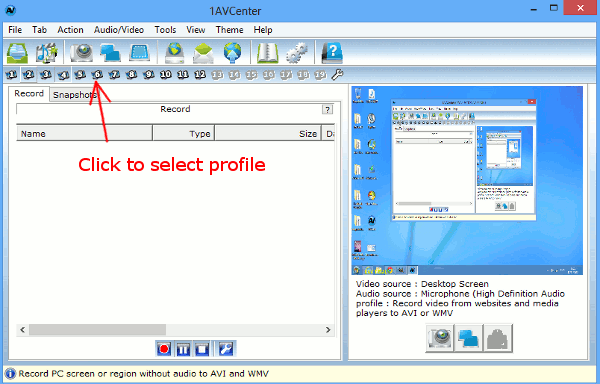
Task: Click the wrench icon after profile numbers
Action: (337, 74)
